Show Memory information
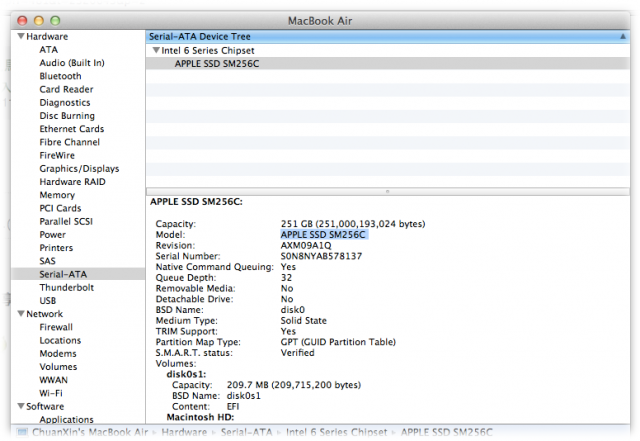 pos(57,195)
